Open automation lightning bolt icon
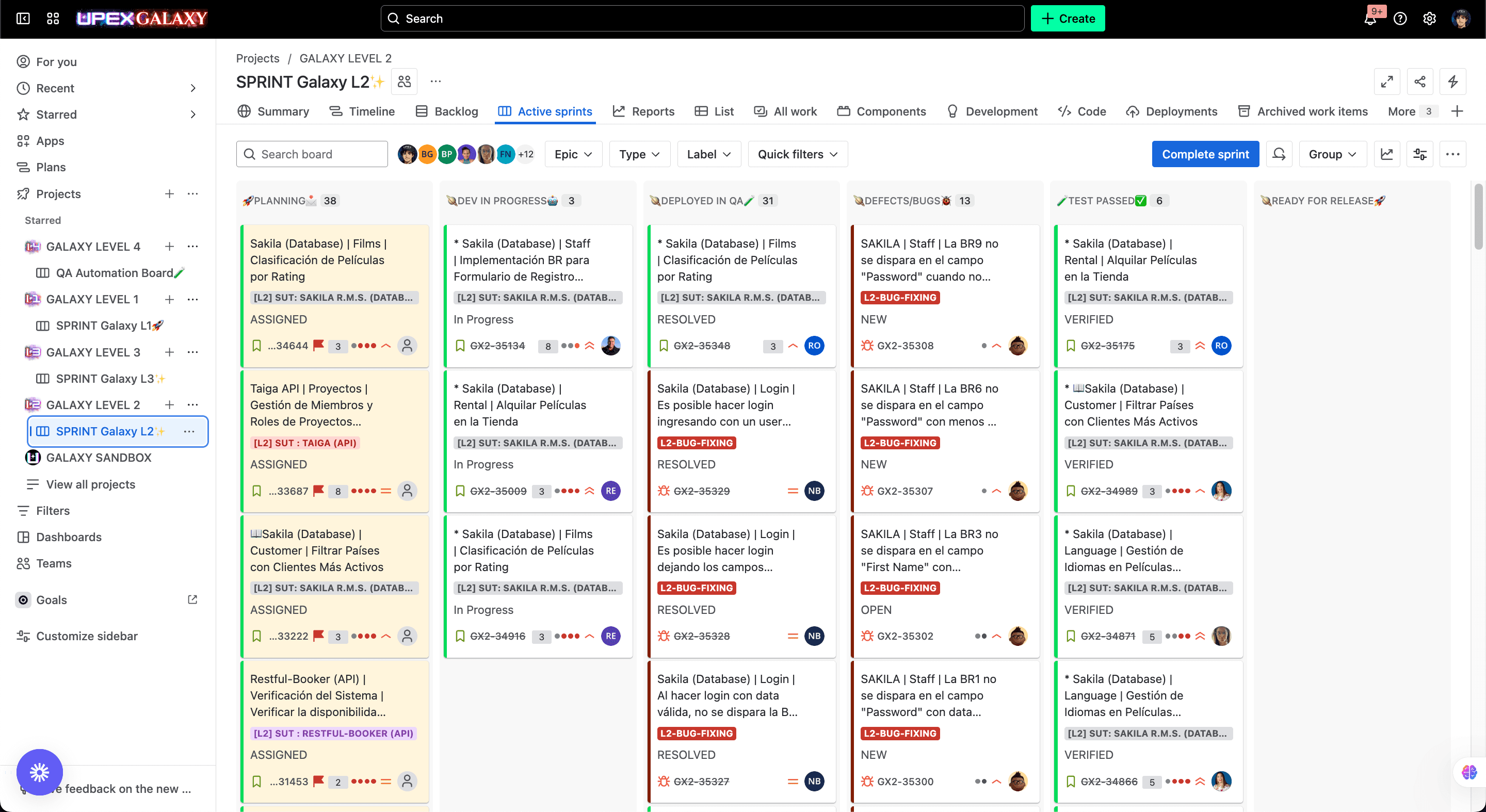The image size is (1486, 812). [1452, 82]
